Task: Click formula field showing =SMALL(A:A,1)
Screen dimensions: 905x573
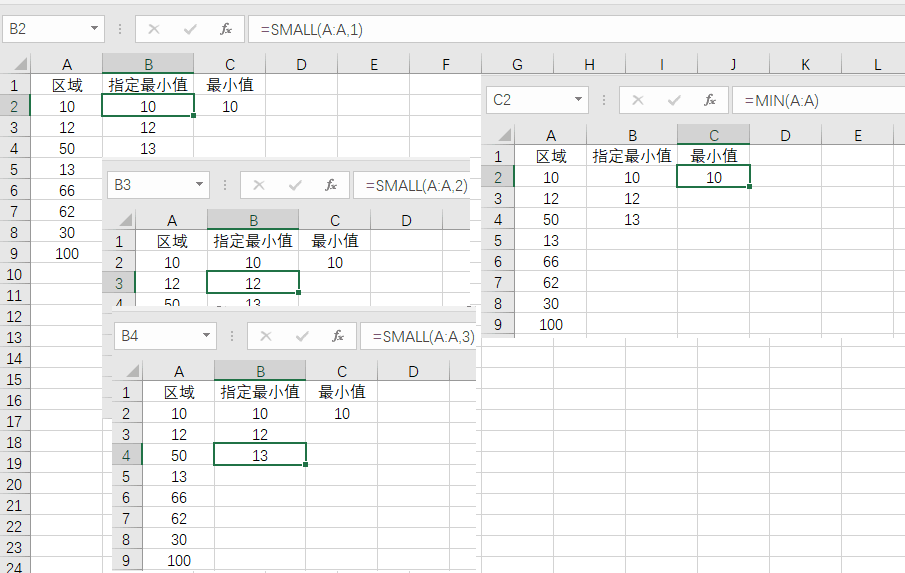Action: click(576, 29)
